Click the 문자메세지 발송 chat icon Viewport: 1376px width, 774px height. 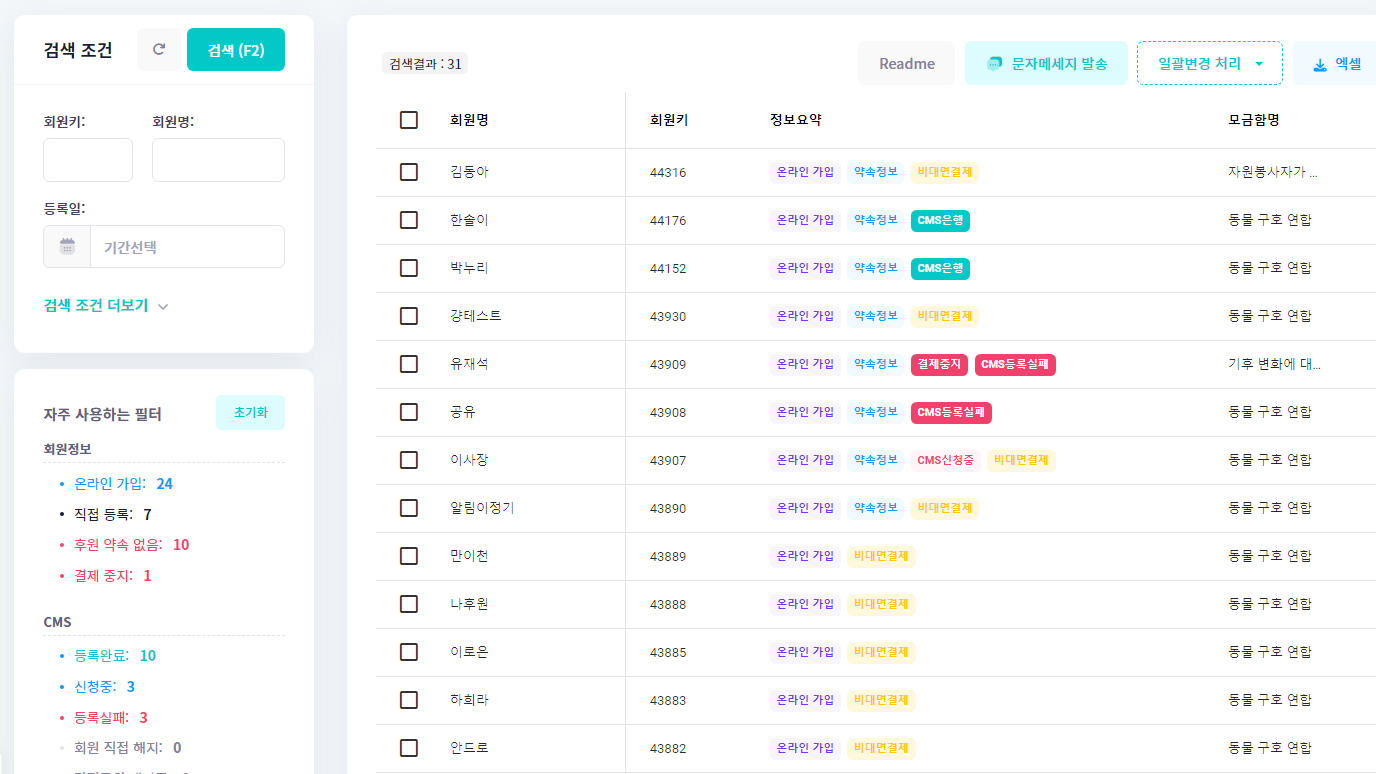pyautogui.click(x=994, y=64)
